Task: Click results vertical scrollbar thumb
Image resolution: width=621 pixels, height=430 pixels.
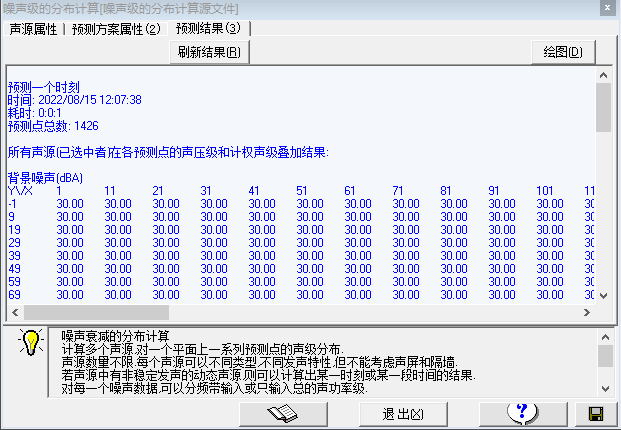Action: click(604, 107)
